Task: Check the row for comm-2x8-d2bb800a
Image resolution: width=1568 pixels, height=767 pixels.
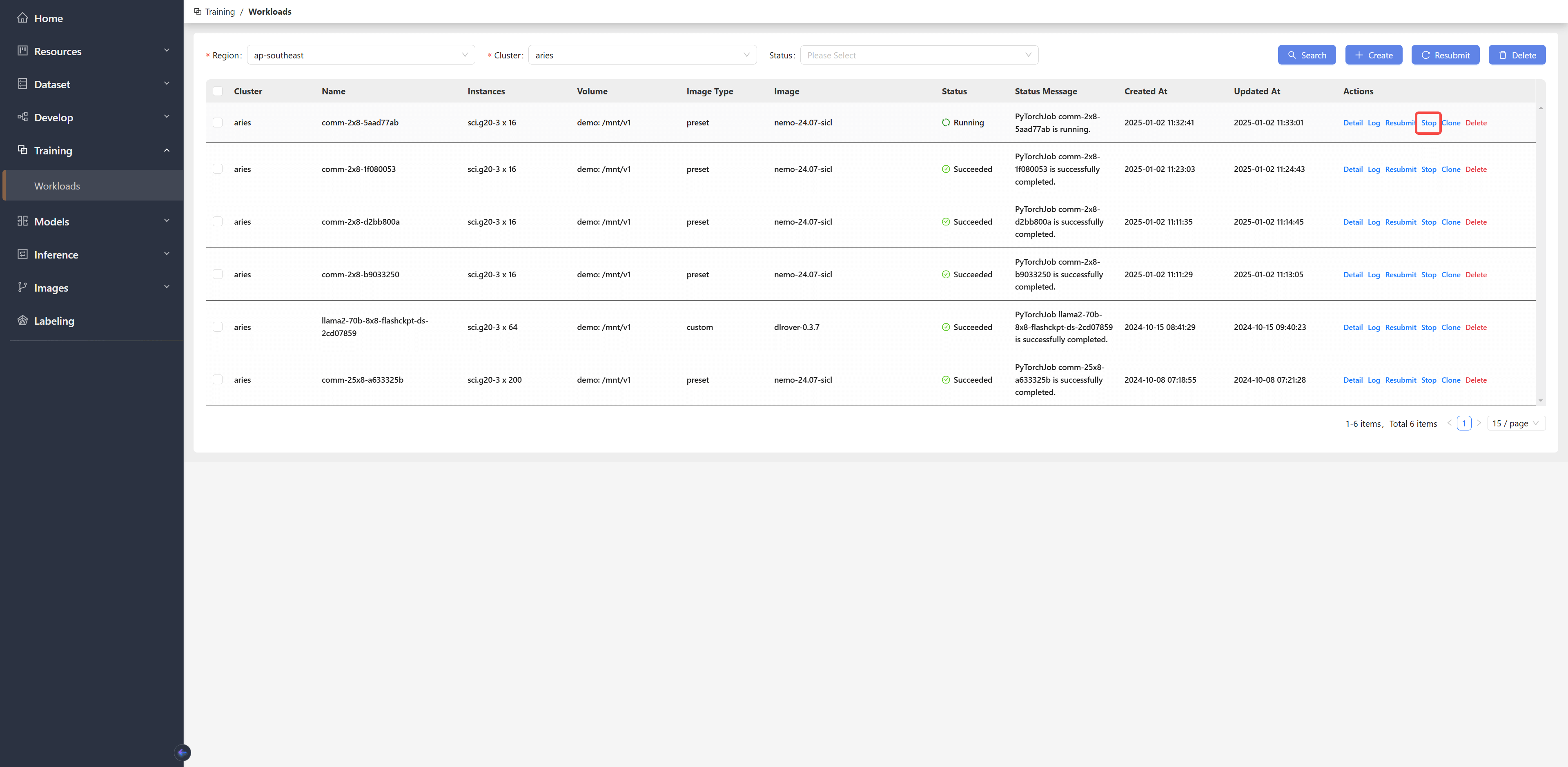Action: pyautogui.click(x=217, y=222)
